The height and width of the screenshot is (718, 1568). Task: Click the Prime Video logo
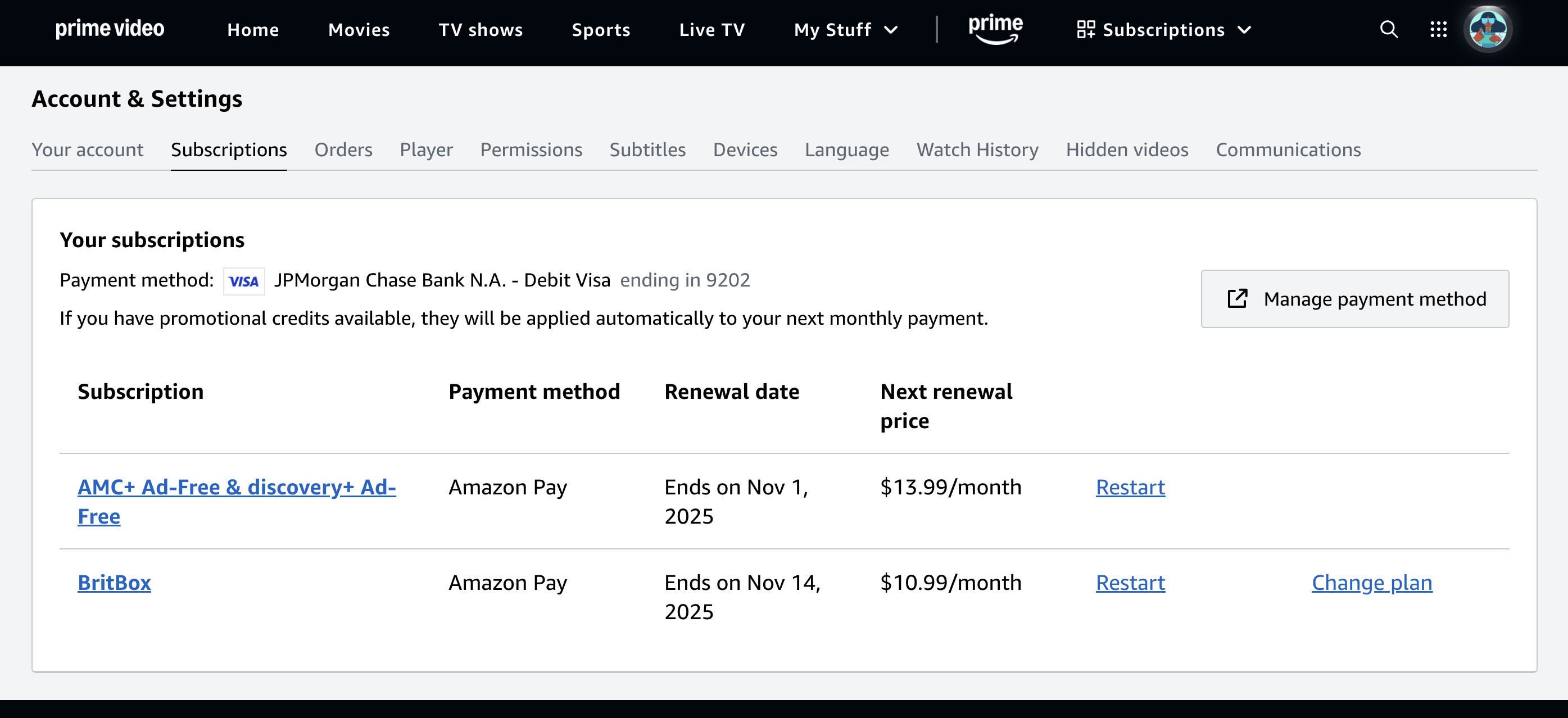point(110,29)
